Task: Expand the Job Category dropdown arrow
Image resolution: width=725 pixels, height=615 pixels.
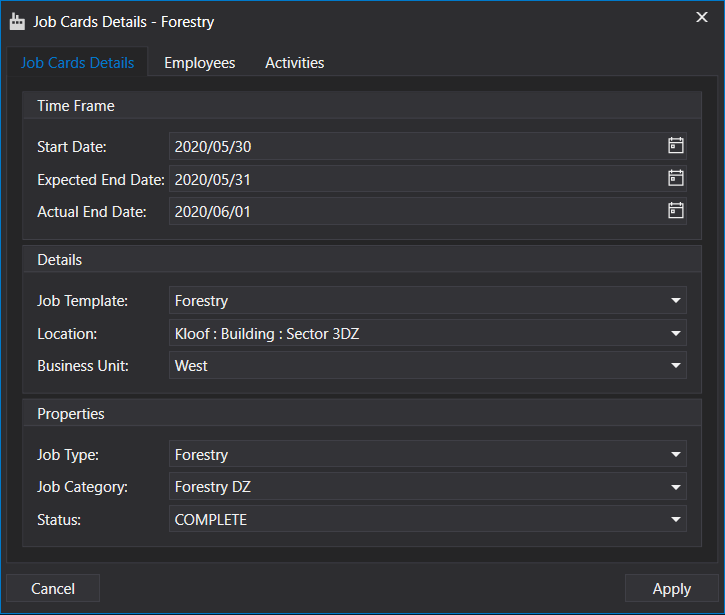Action: tap(676, 487)
